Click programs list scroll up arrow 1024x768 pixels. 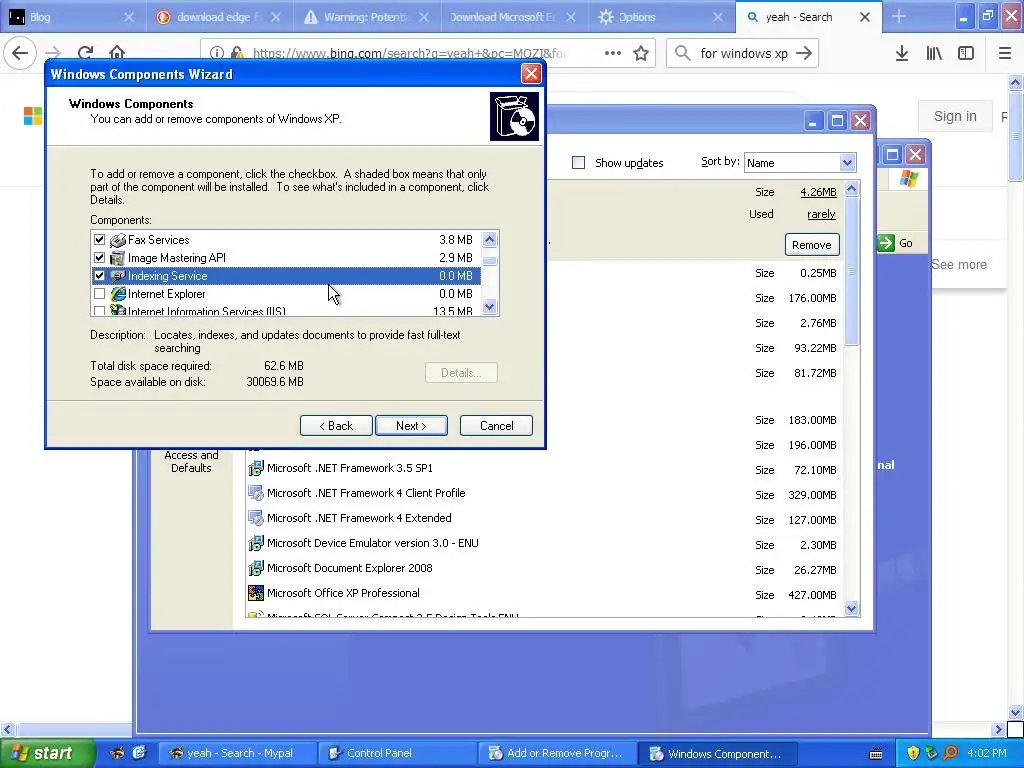[x=851, y=189]
